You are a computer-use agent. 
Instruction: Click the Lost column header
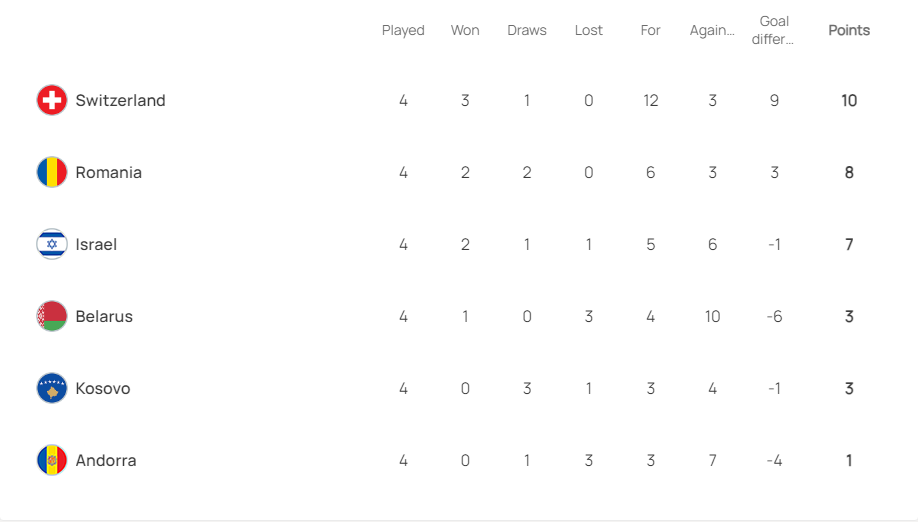point(589,30)
